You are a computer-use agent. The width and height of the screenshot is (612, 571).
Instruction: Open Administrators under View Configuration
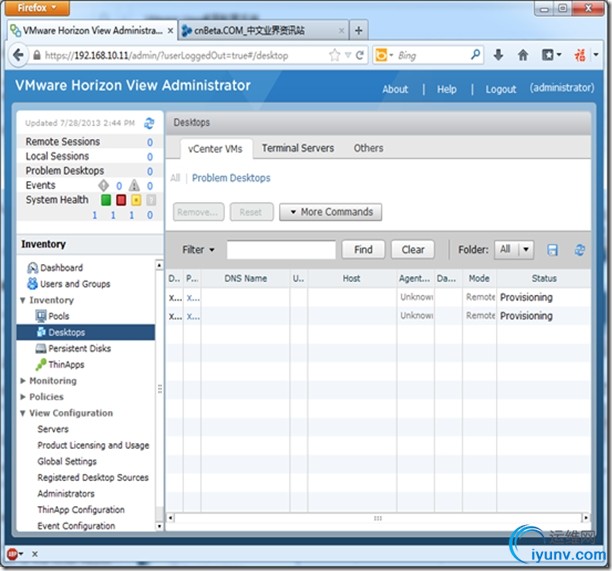coord(66,493)
